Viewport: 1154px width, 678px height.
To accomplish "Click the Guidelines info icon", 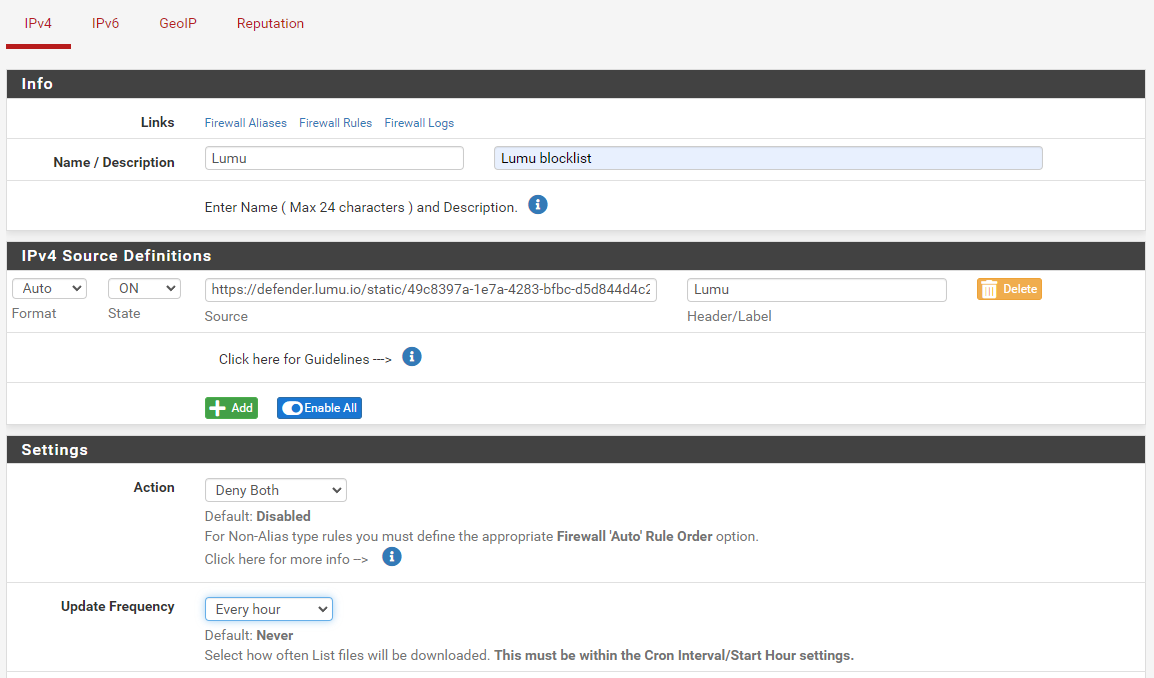I will coord(412,357).
